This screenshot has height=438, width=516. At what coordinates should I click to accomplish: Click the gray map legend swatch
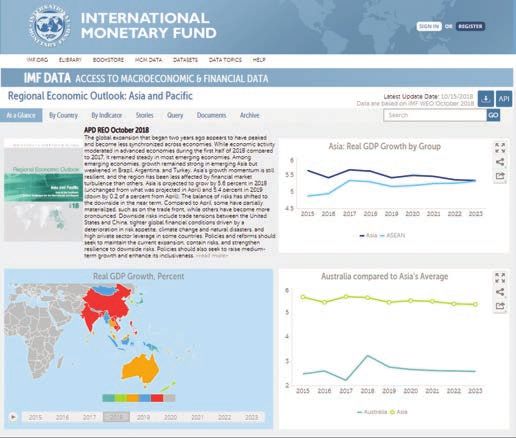pyautogui.click(x=169, y=398)
